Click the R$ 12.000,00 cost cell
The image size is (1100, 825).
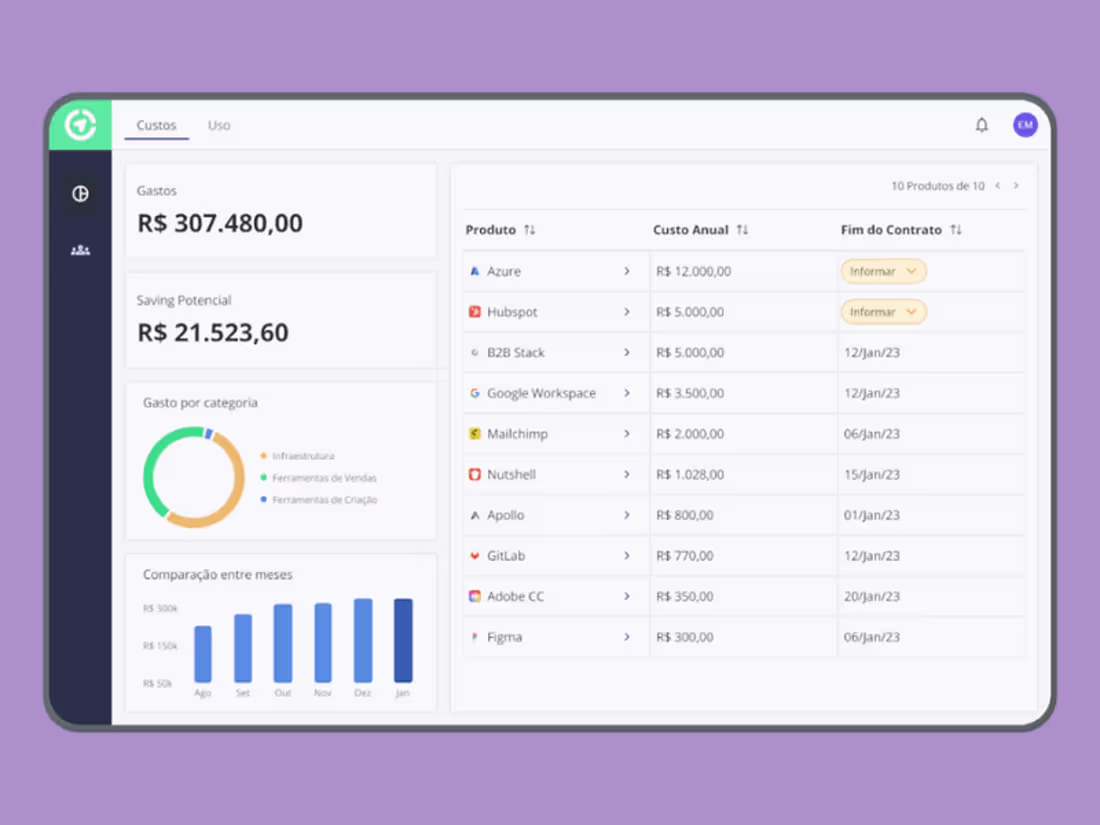(693, 271)
